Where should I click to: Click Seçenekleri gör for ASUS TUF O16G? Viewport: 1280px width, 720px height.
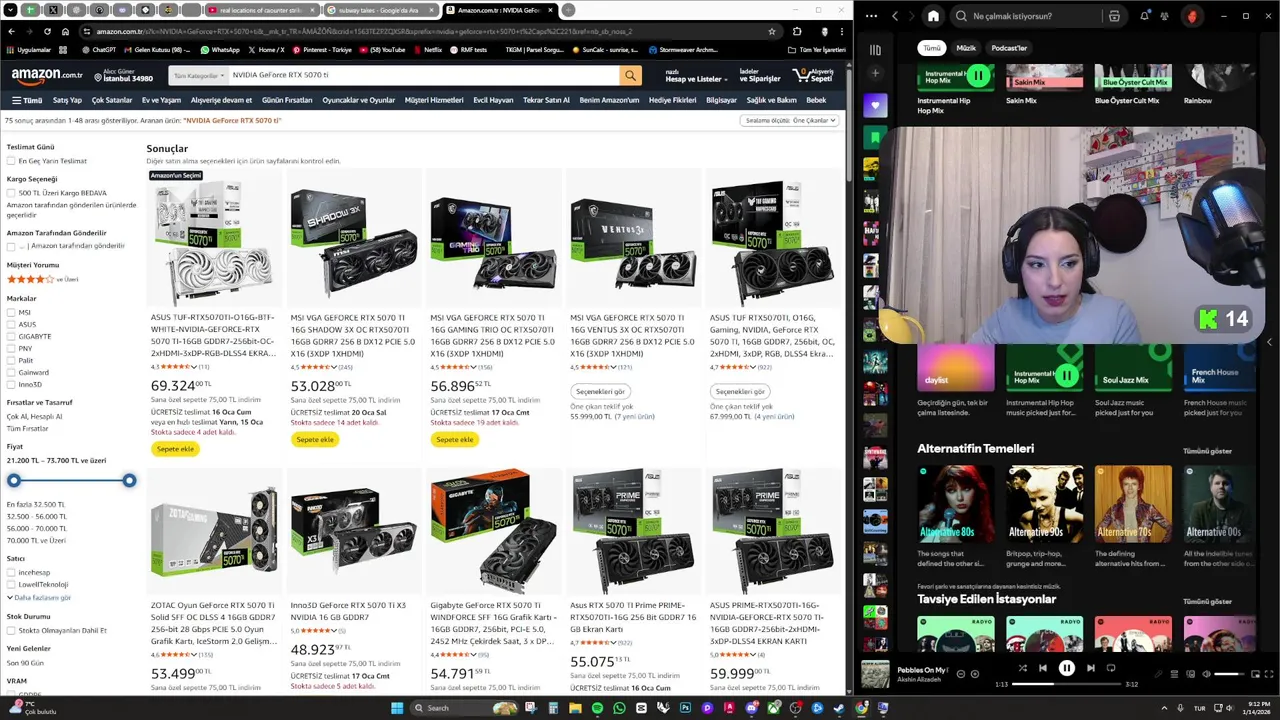pos(740,391)
